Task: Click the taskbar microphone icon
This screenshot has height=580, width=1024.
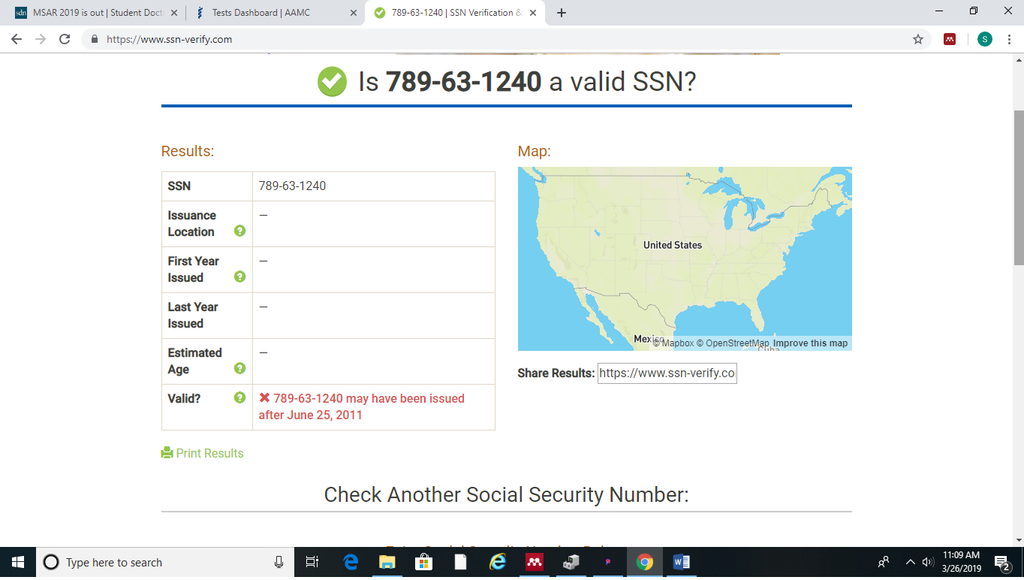Action: [x=279, y=562]
